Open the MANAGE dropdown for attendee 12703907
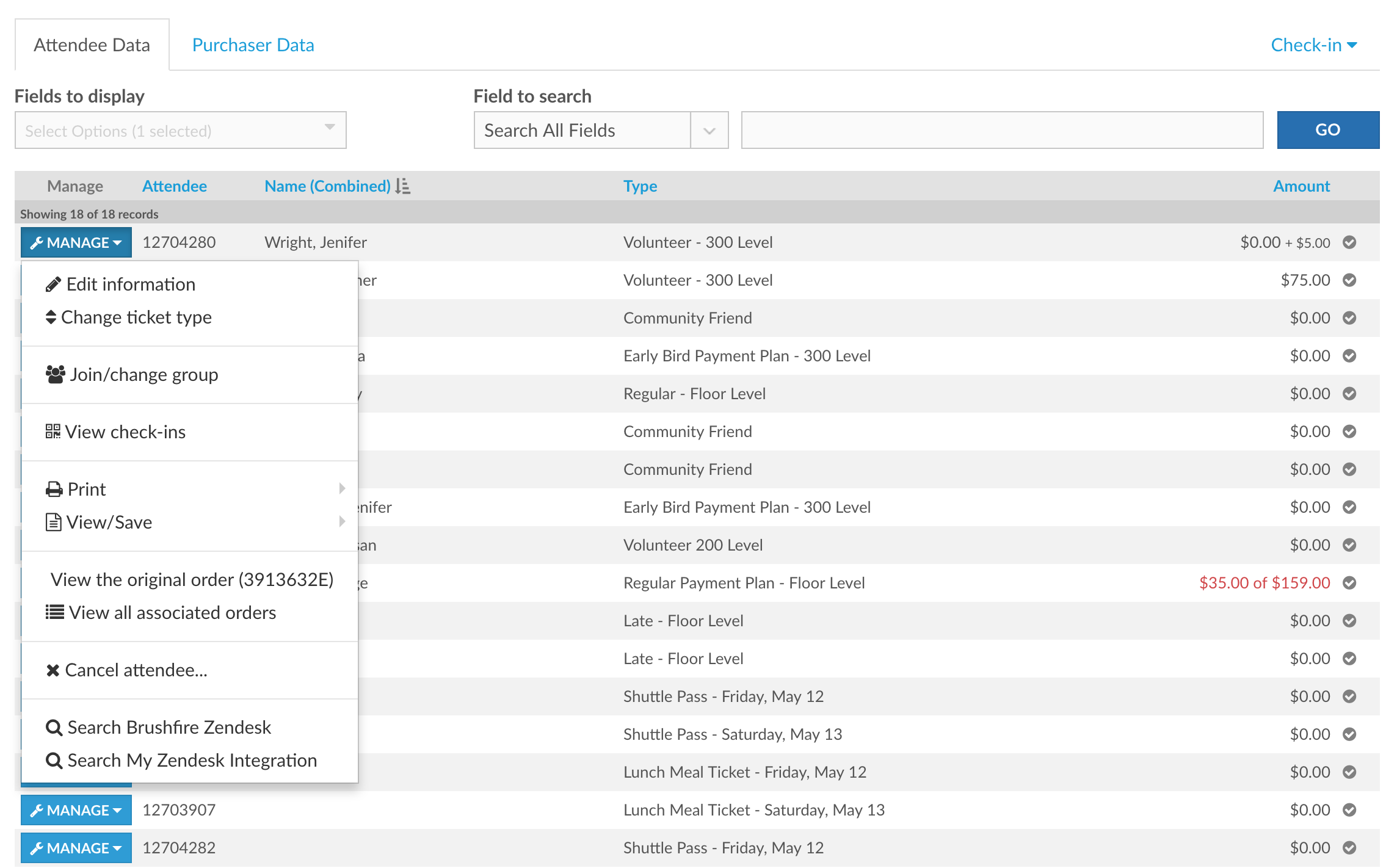Image resolution: width=1397 pixels, height=868 pixels. pyautogui.click(x=76, y=811)
